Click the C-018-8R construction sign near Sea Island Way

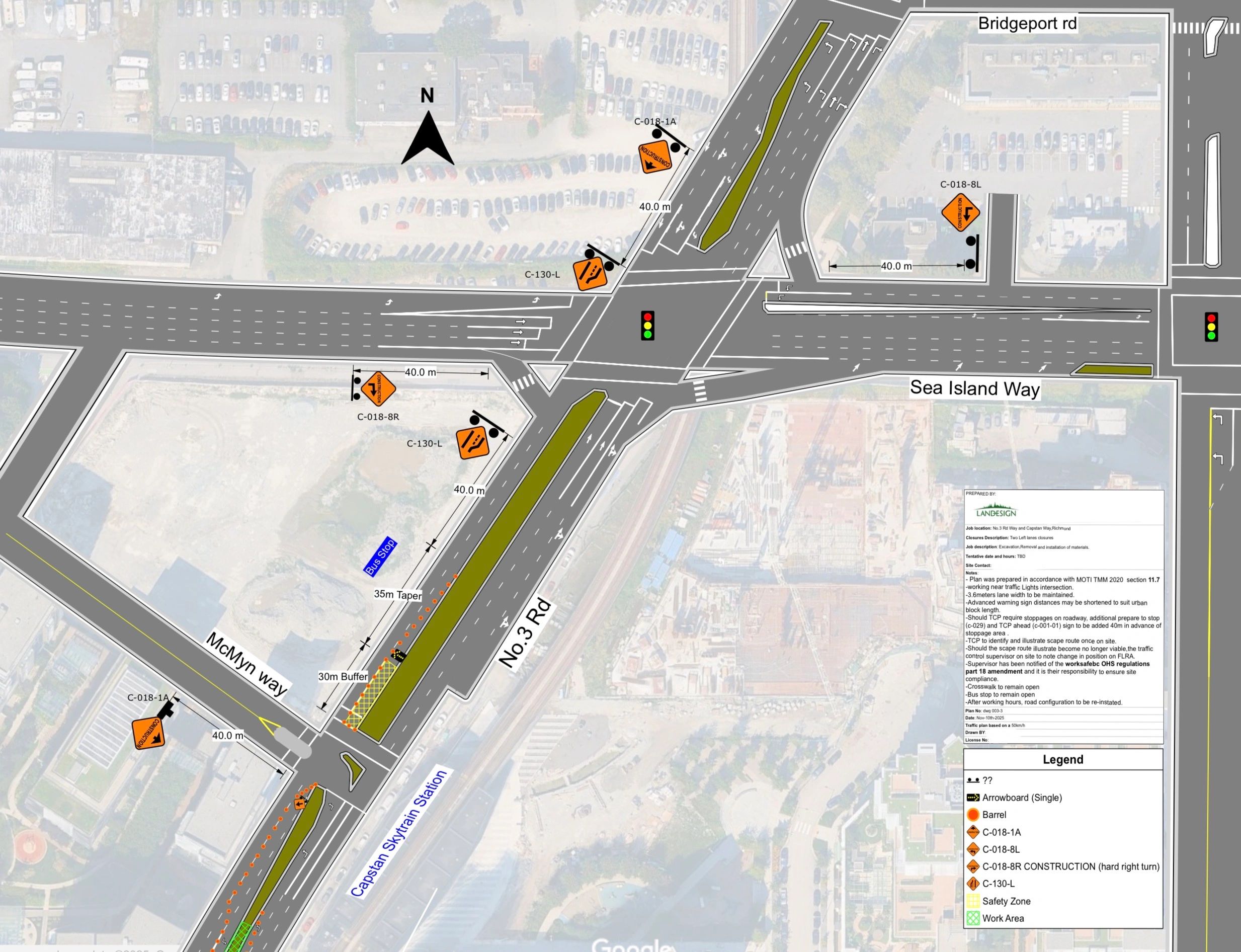378,389
